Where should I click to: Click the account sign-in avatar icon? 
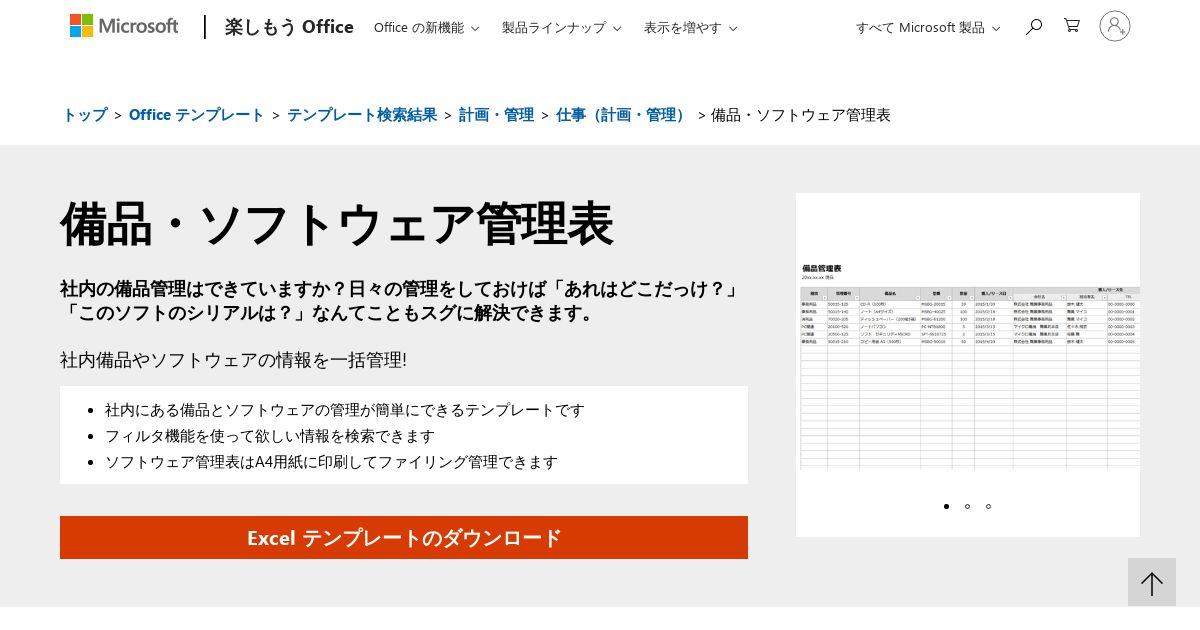(x=1115, y=26)
